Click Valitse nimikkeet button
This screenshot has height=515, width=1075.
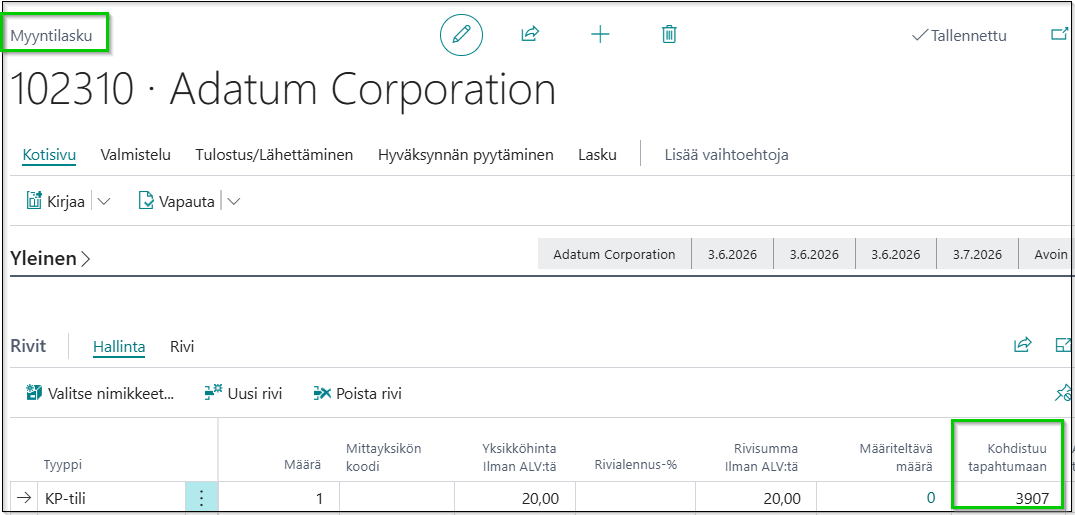coord(100,394)
